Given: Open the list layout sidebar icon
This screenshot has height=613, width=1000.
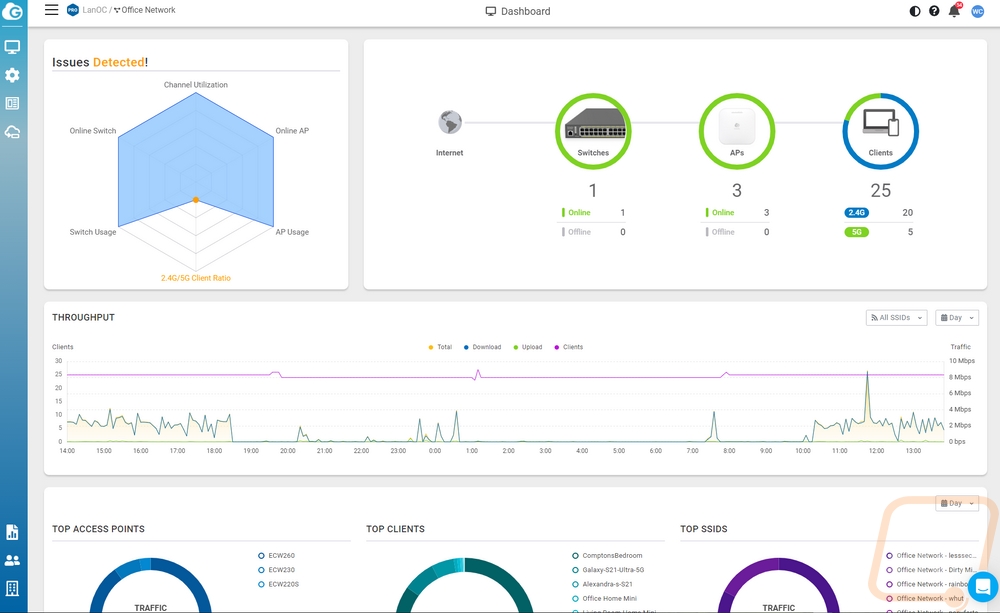Looking at the screenshot, I should coord(12,103).
